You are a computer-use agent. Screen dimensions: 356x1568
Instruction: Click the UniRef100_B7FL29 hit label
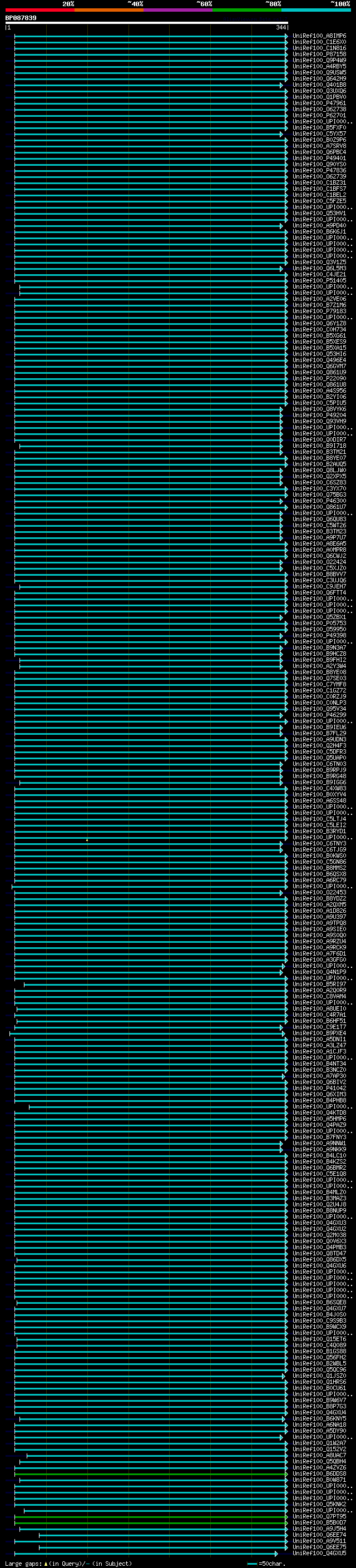(x=319, y=734)
